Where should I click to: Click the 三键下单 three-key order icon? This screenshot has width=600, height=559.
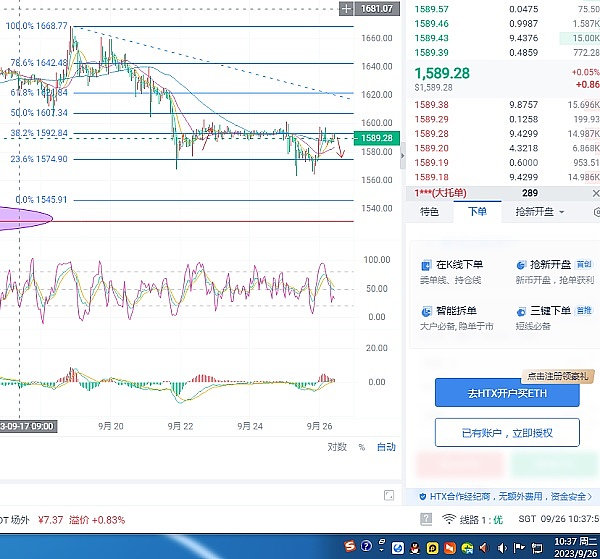pyautogui.click(x=520, y=311)
